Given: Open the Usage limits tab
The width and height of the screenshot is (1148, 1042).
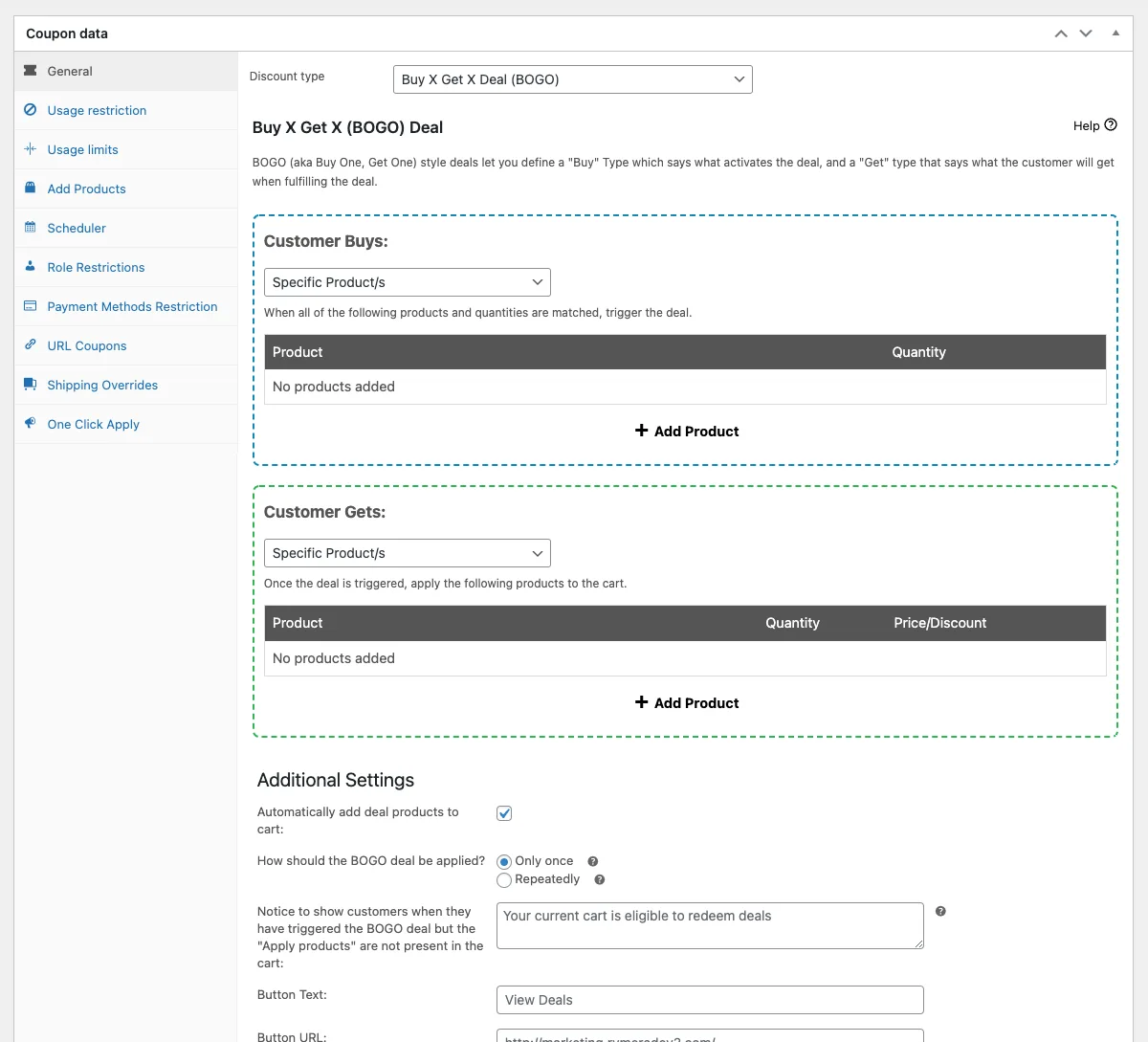Looking at the screenshot, I should tap(125, 149).
